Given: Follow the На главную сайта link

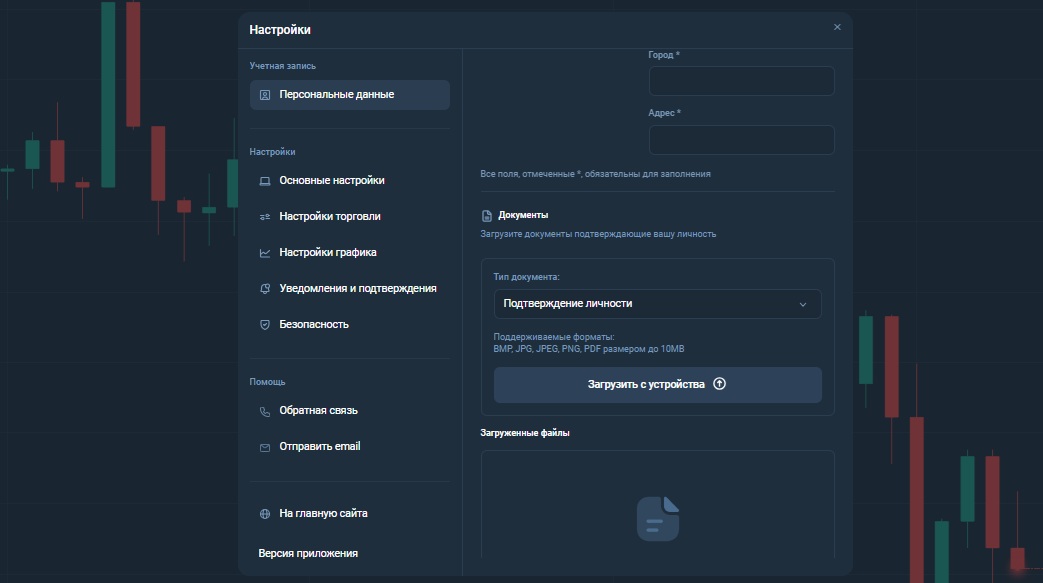Looking at the screenshot, I should 323,513.
